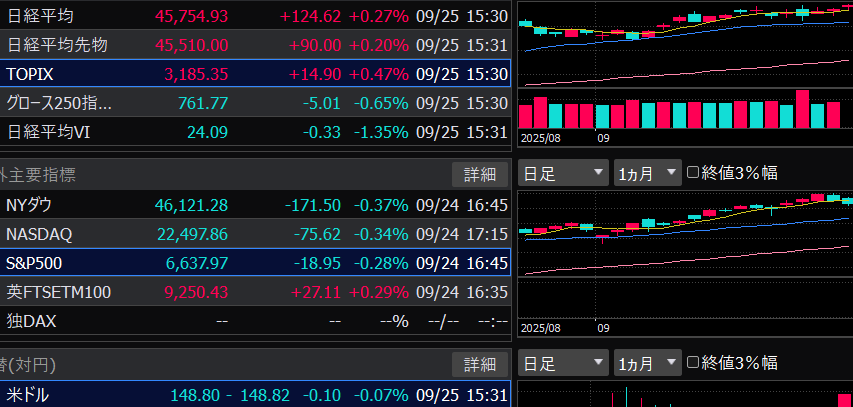This screenshot has height=407, width=853.
Task: Click the tallest red volume bar in top chart
Action: (x=801, y=109)
